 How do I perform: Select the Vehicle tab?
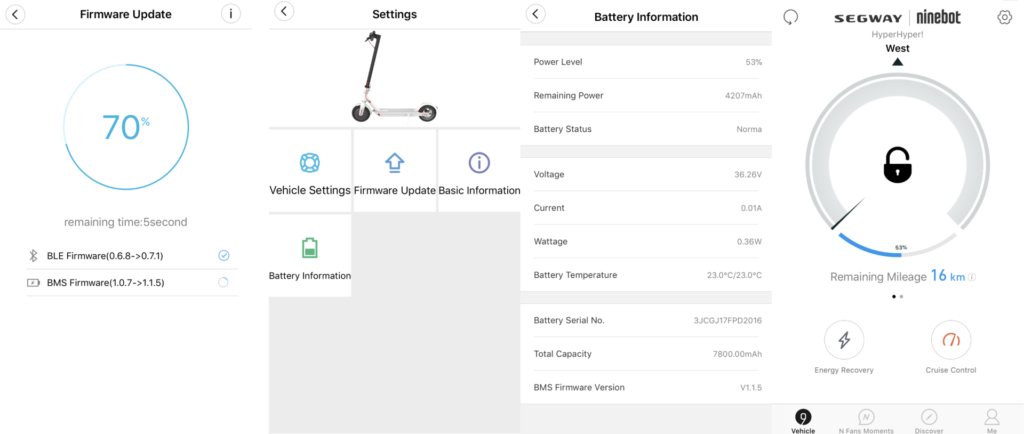802,420
